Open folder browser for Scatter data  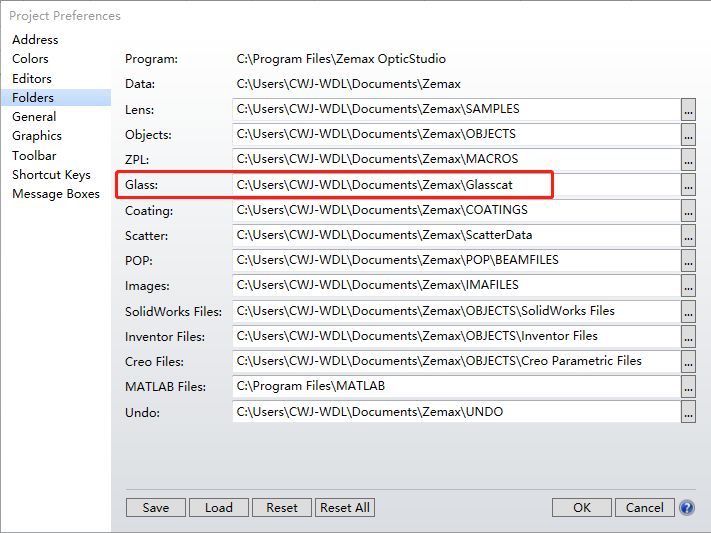coord(688,236)
